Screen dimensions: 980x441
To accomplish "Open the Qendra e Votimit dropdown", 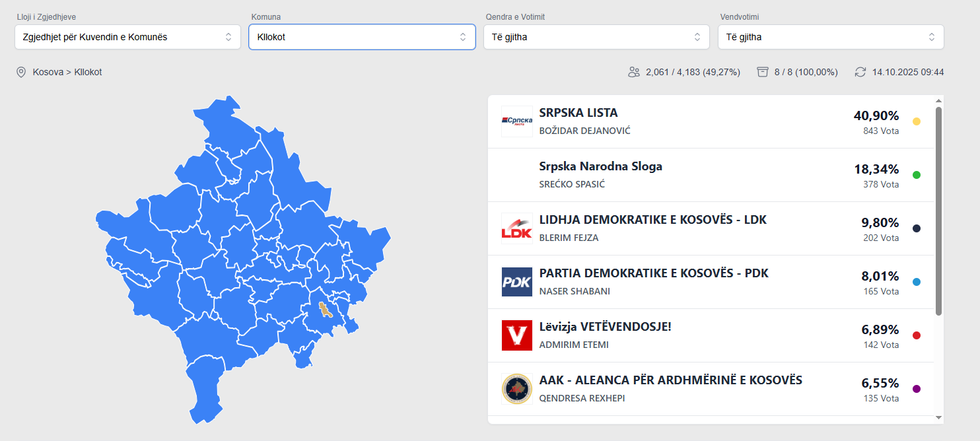I will click(x=595, y=37).
